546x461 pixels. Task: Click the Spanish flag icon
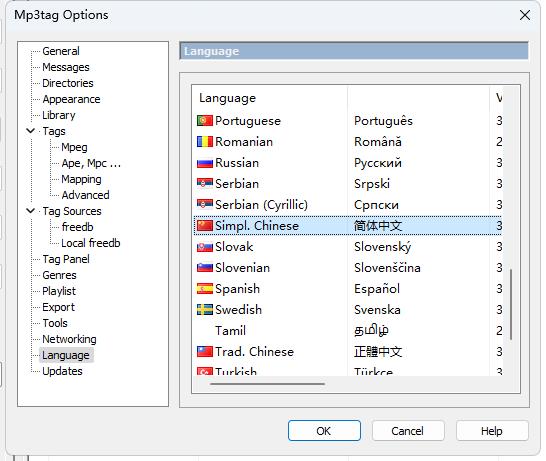tap(205, 289)
